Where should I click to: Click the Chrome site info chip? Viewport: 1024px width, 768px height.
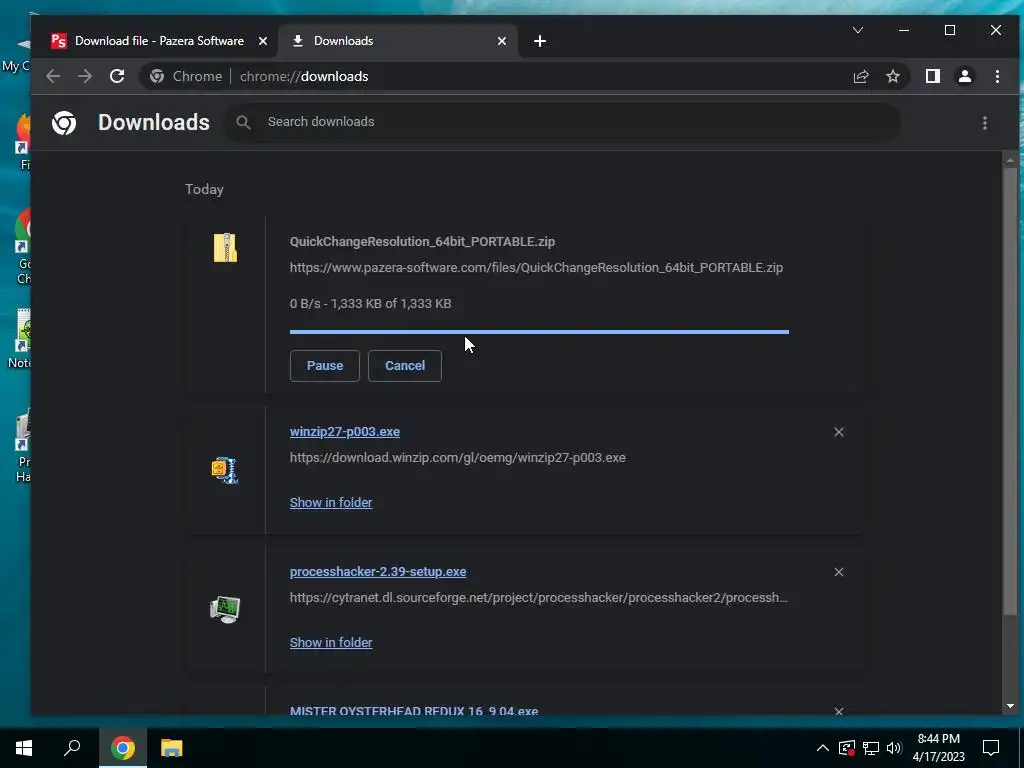click(x=186, y=76)
